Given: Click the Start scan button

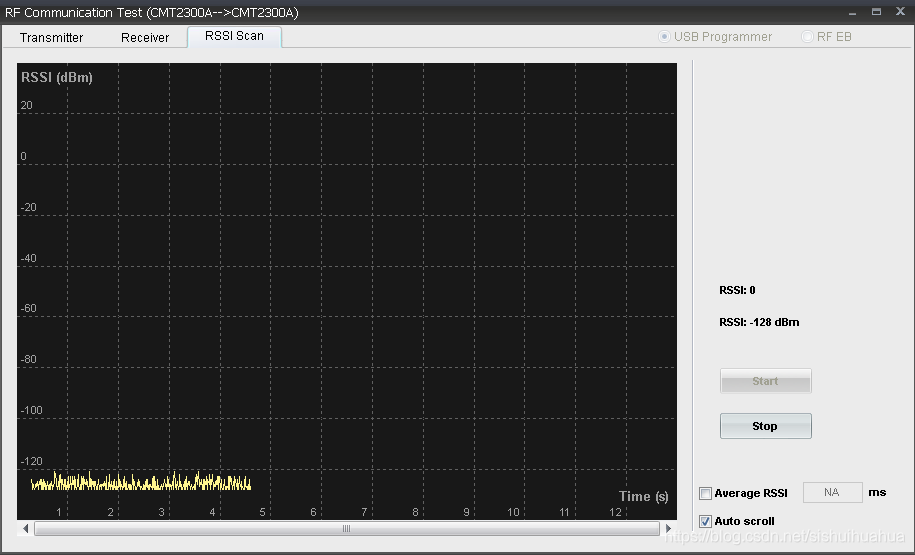Looking at the screenshot, I should (766, 381).
